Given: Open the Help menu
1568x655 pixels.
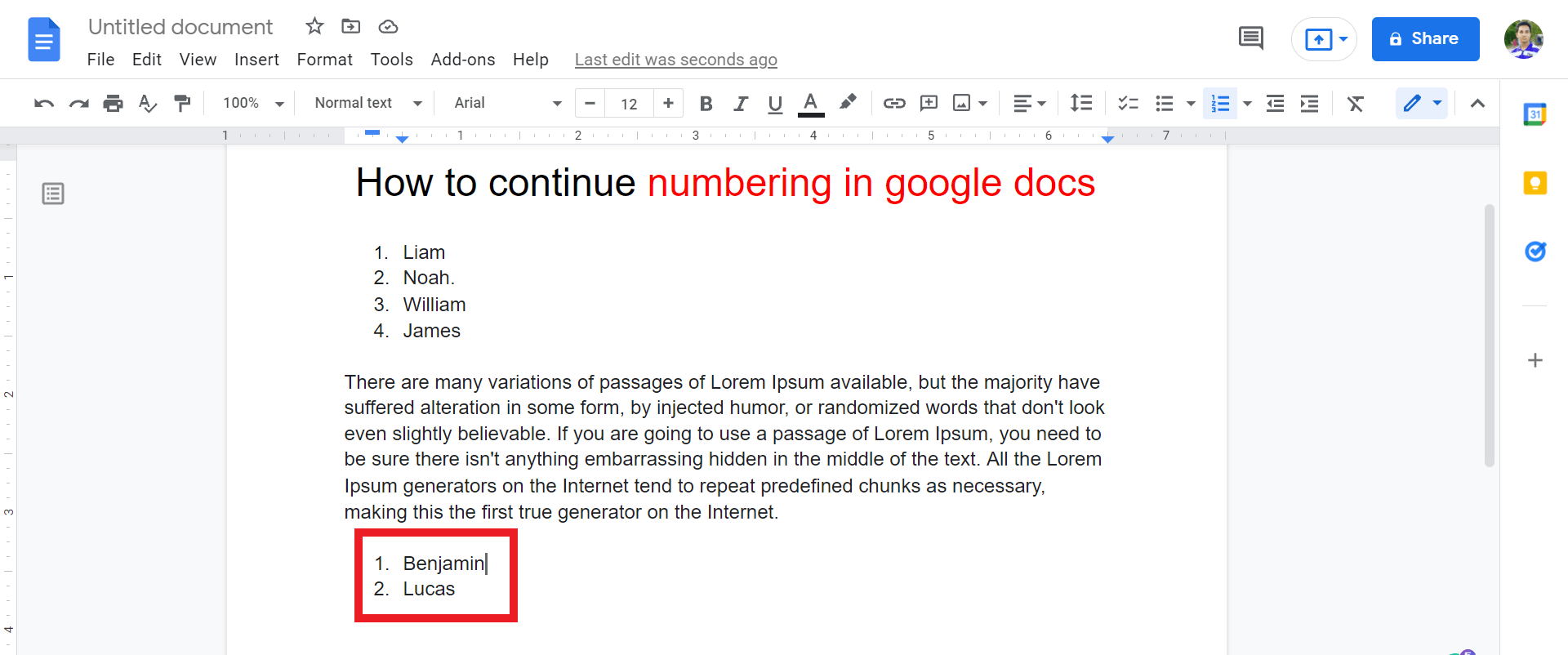Looking at the screenshot, I should coord(531,60).
